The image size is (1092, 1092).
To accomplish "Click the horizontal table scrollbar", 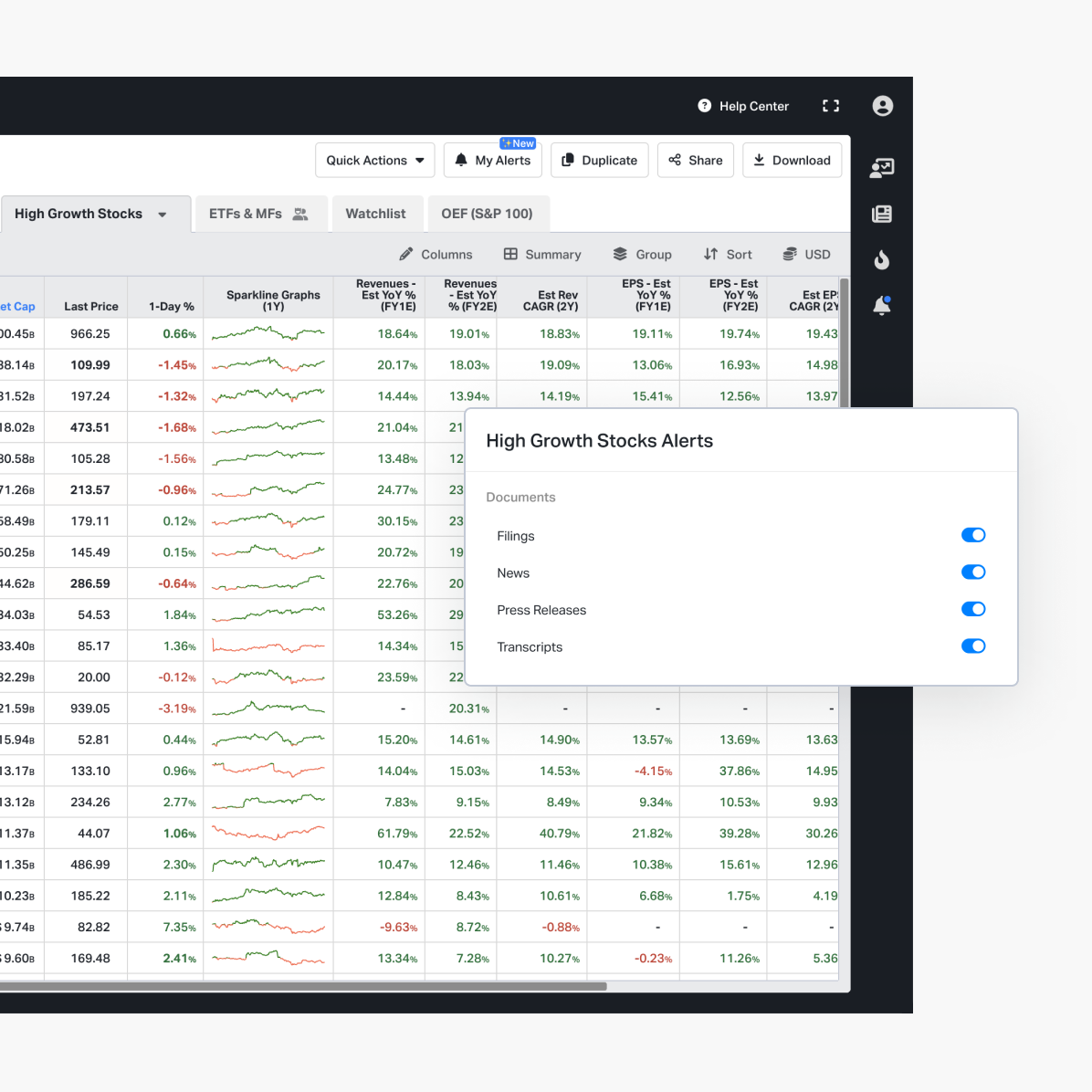I will 301,986.
